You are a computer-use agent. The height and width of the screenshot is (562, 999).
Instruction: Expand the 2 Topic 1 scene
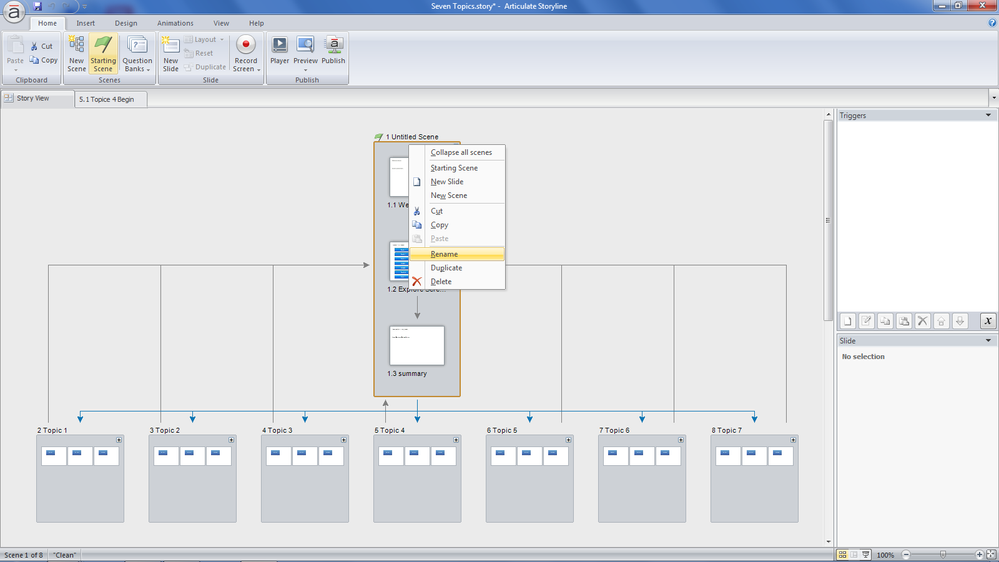119,440
